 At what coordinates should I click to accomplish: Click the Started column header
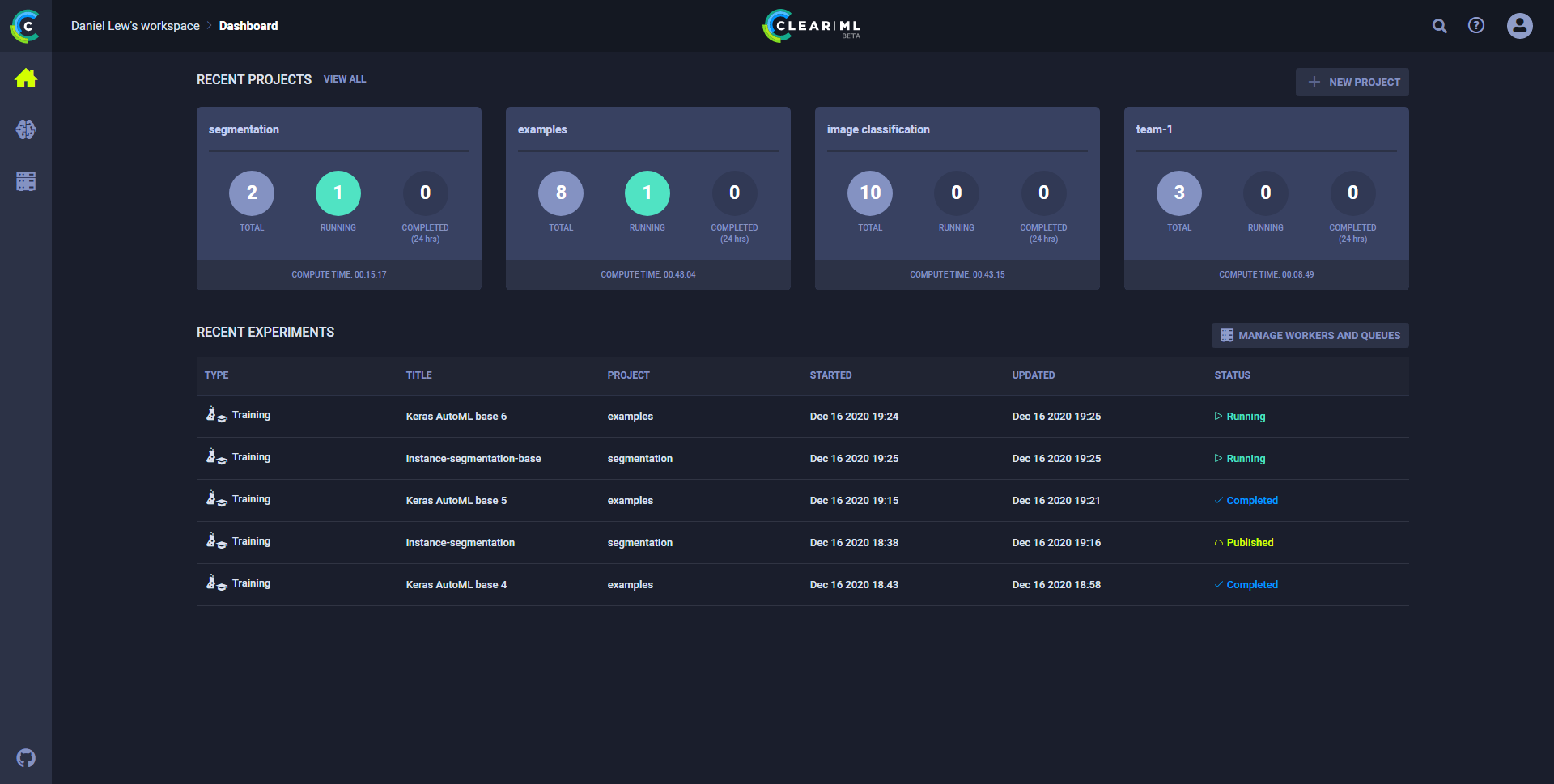pyautogui.click(x=830, y=375)
